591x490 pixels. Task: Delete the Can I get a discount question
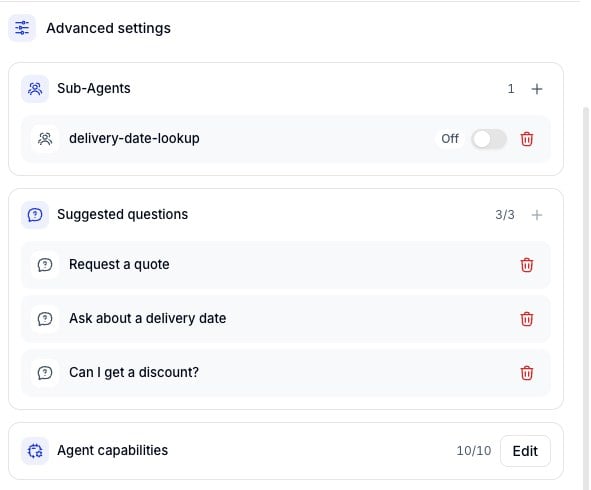coord(527,373)
